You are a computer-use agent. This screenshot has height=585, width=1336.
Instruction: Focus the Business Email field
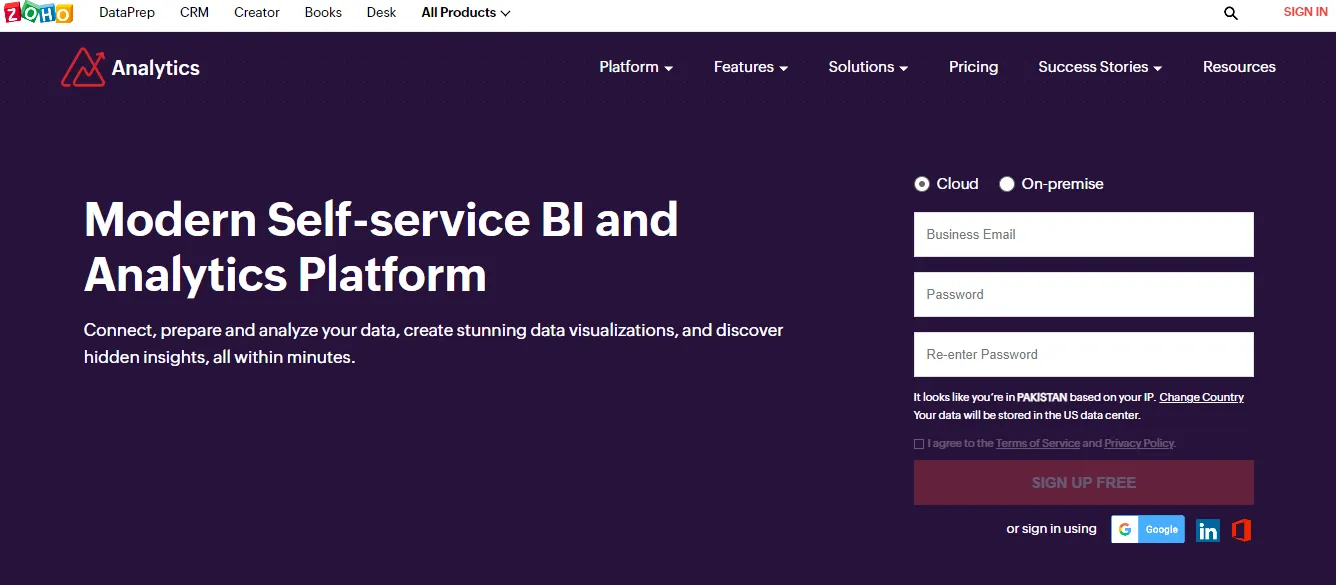[1084, 234]
